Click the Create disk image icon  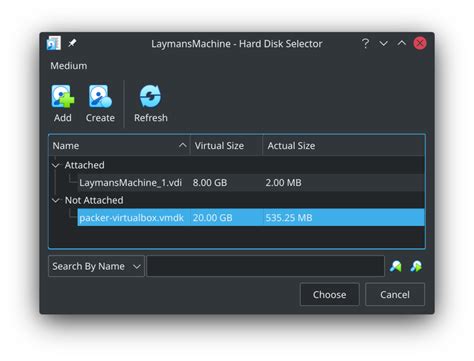(100, 96)
